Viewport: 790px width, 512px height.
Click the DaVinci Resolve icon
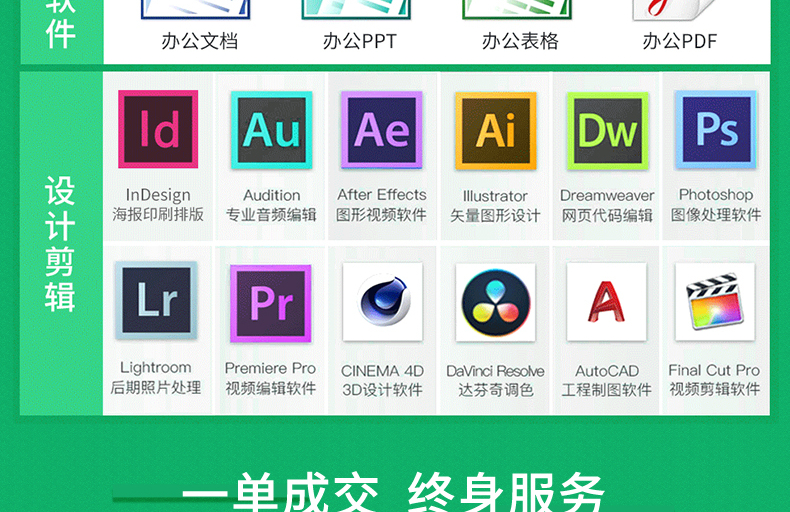point(496,302)
